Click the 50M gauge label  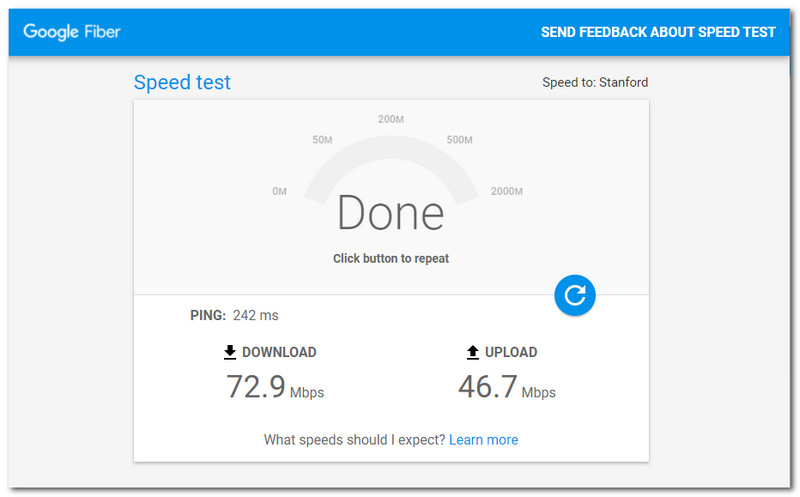tap(322, 140)
